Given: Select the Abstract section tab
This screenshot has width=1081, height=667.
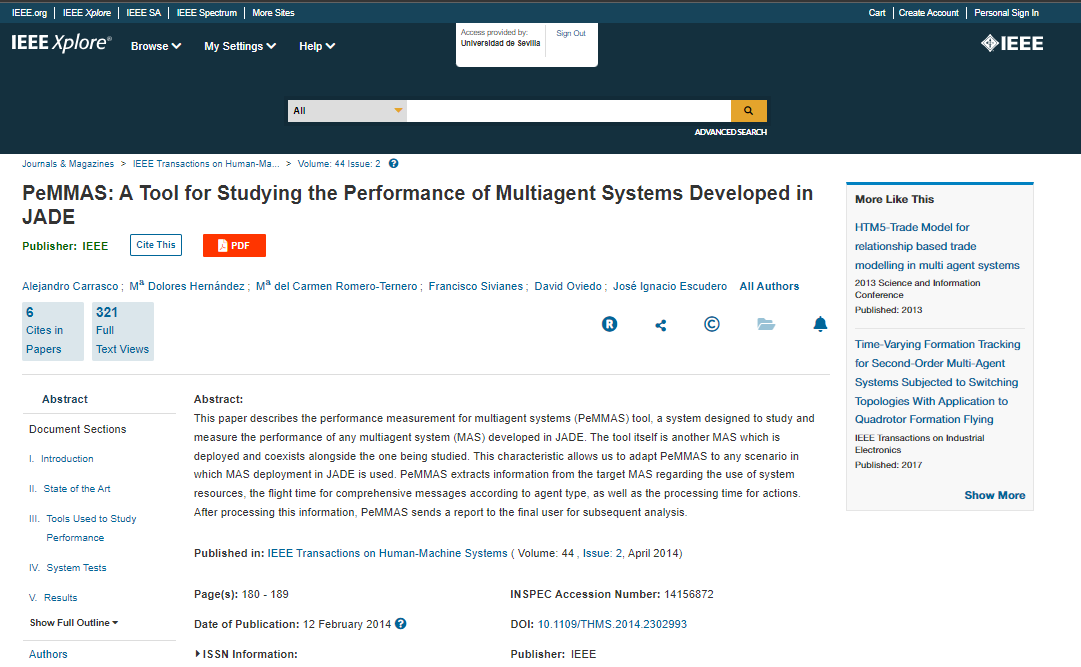Looking at the screenshot, I should click(x=65, y=399).
